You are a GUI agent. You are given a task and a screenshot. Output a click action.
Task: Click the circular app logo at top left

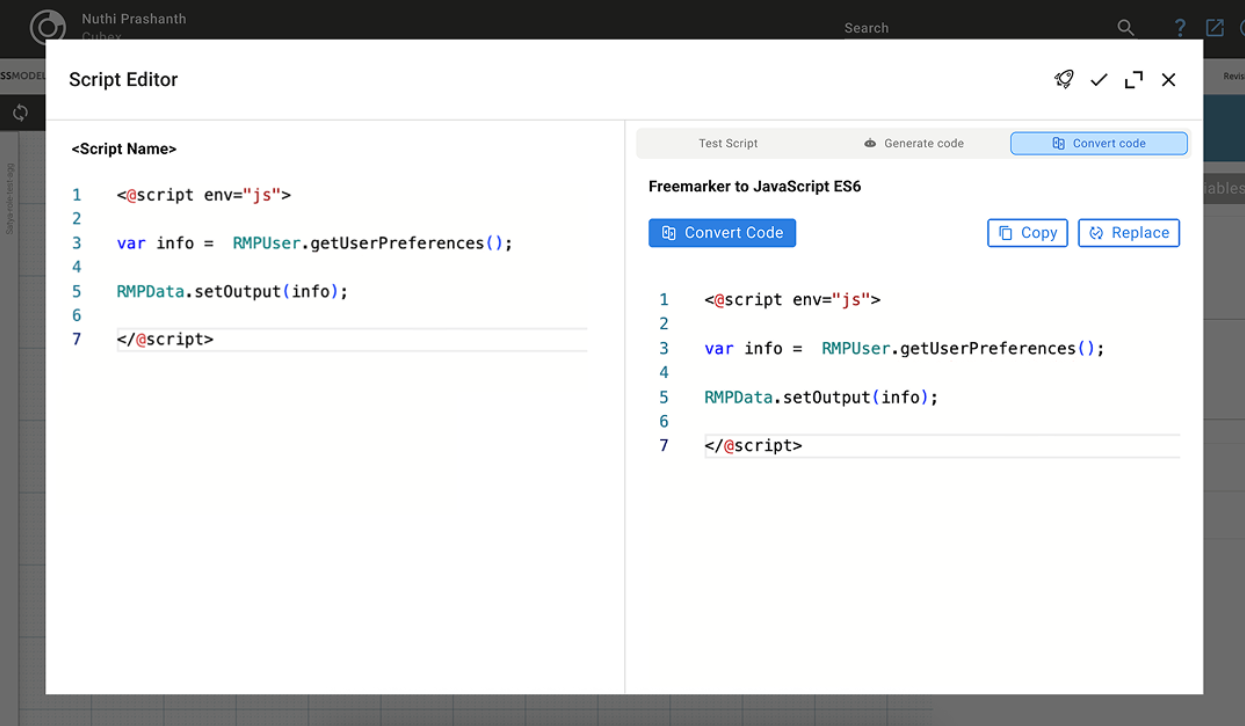coord(48,27)
